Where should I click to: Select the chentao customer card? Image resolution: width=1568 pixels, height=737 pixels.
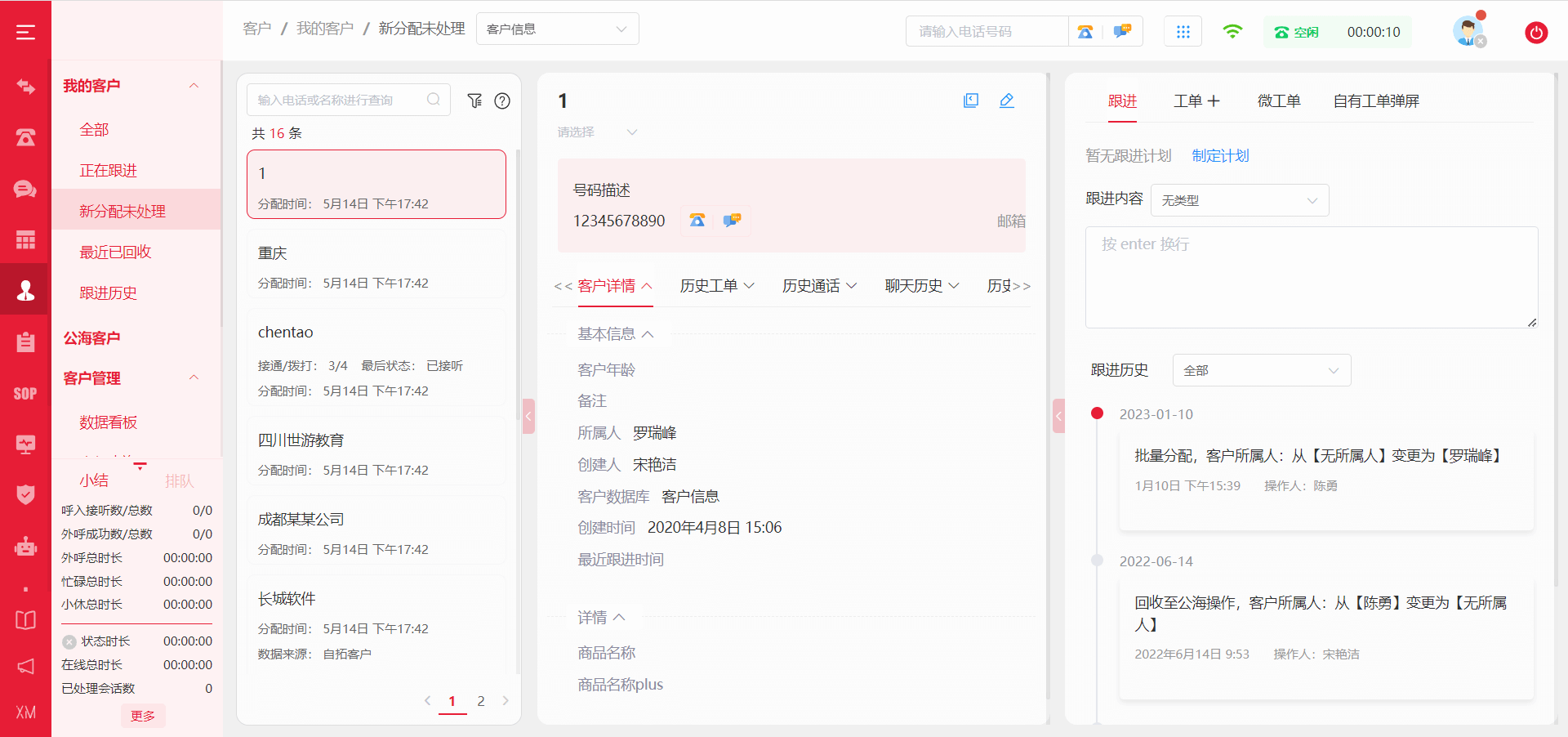click(376, 358)
